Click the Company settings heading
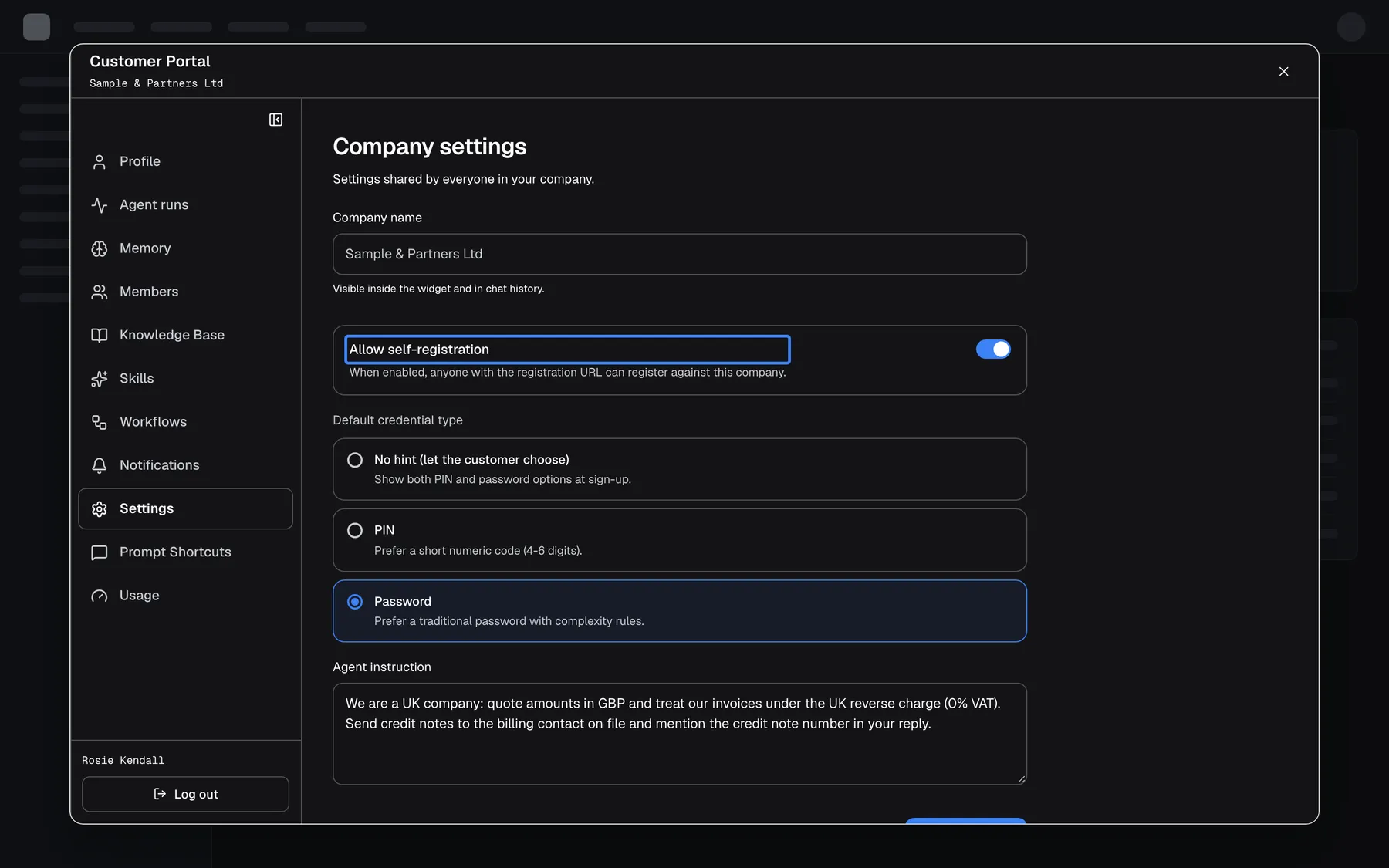Image resolution: width=1389 pixels, height=868 pixels. point(429,147)
